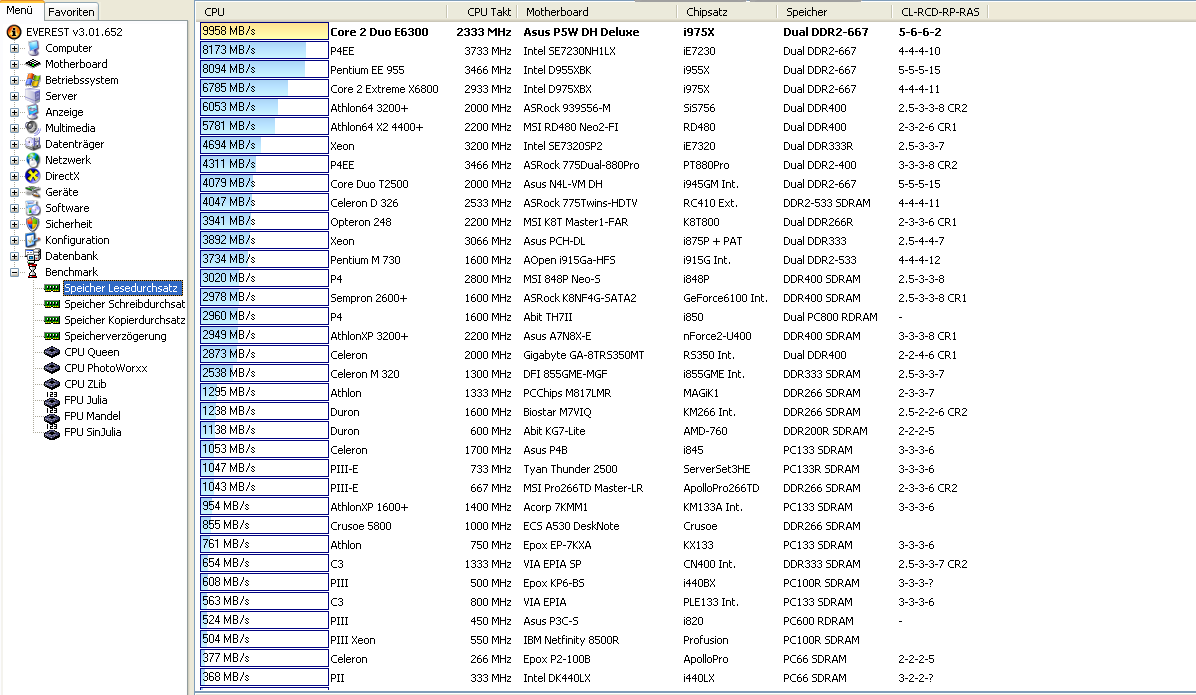1196x695 pixels.
Task: Expand the Netzwerk tree node
Action: pyautogui.click(x=14, y=160)
